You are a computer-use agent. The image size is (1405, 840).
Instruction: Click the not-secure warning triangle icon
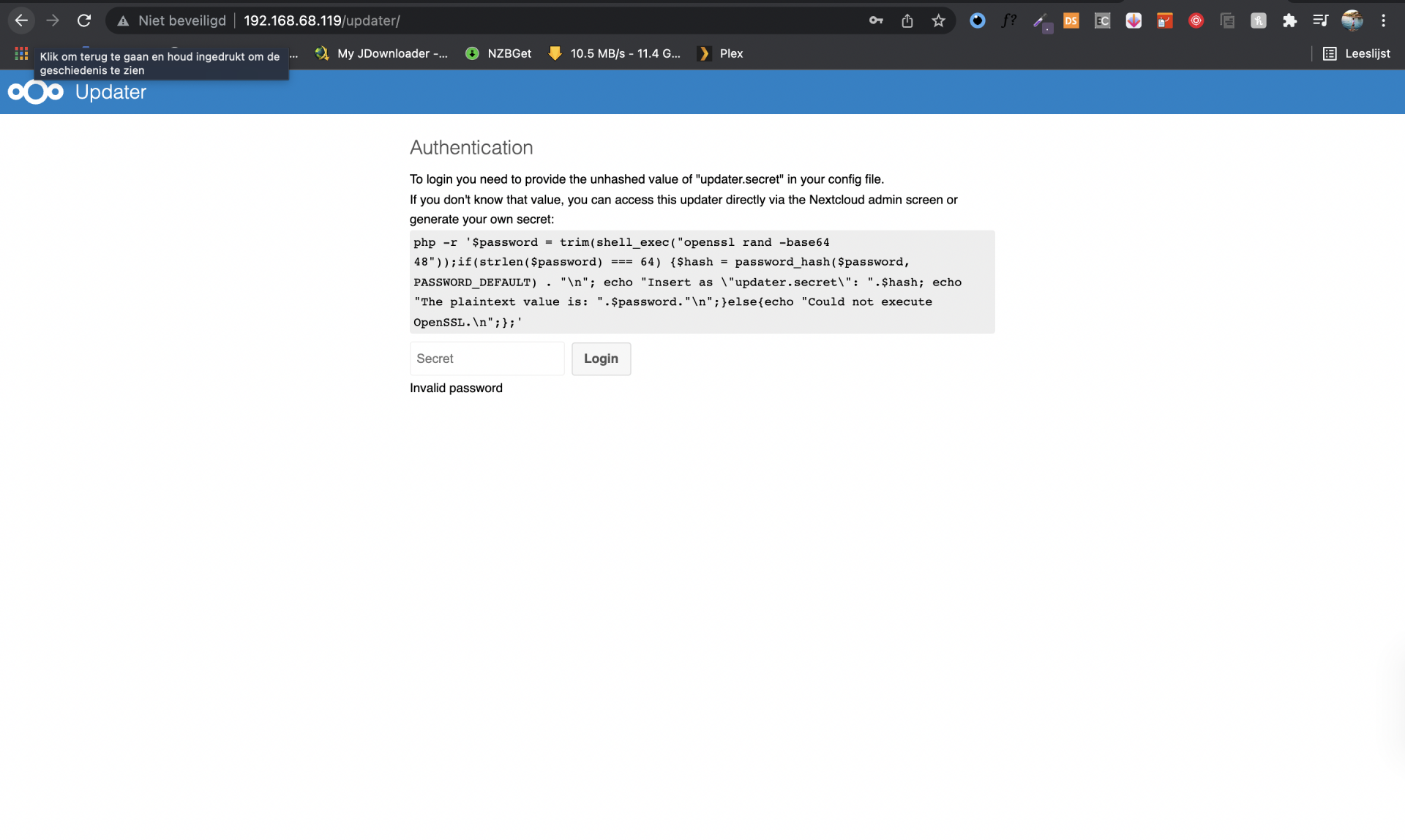coord(123,21)
